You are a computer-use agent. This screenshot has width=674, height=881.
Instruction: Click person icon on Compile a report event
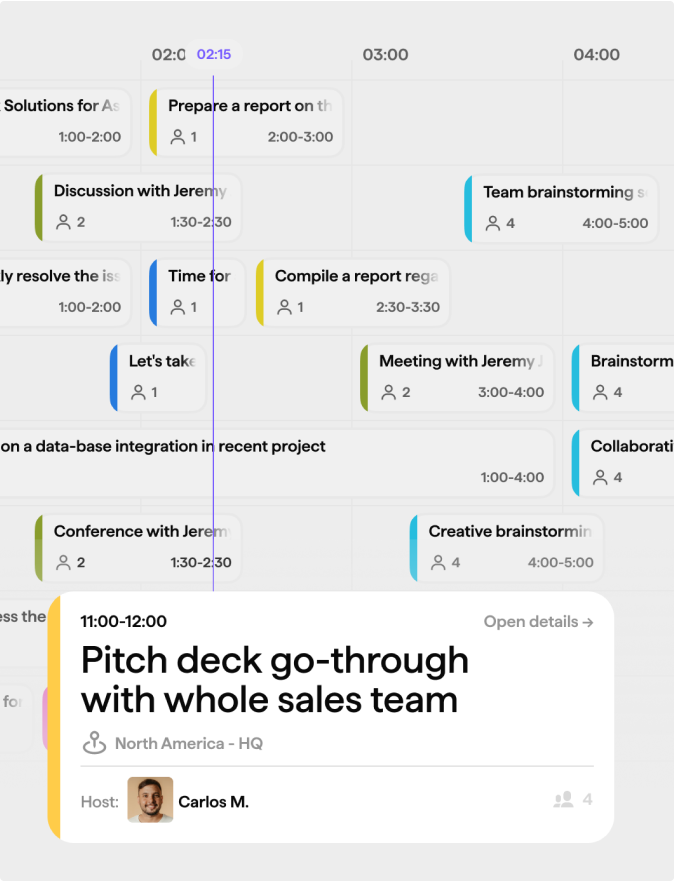click(285, 307)
